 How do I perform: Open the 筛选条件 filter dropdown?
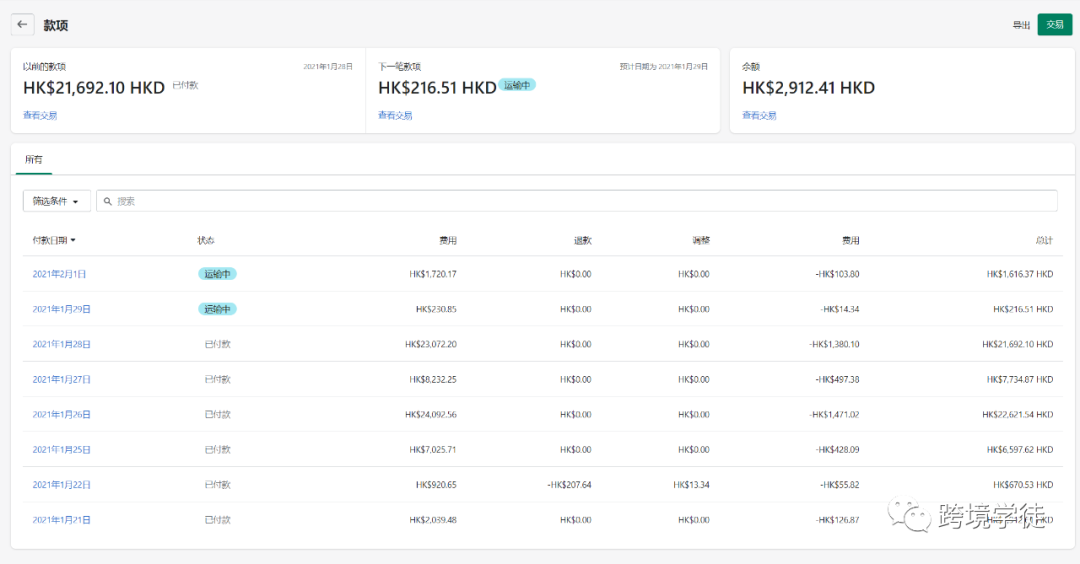click(56, 201)
